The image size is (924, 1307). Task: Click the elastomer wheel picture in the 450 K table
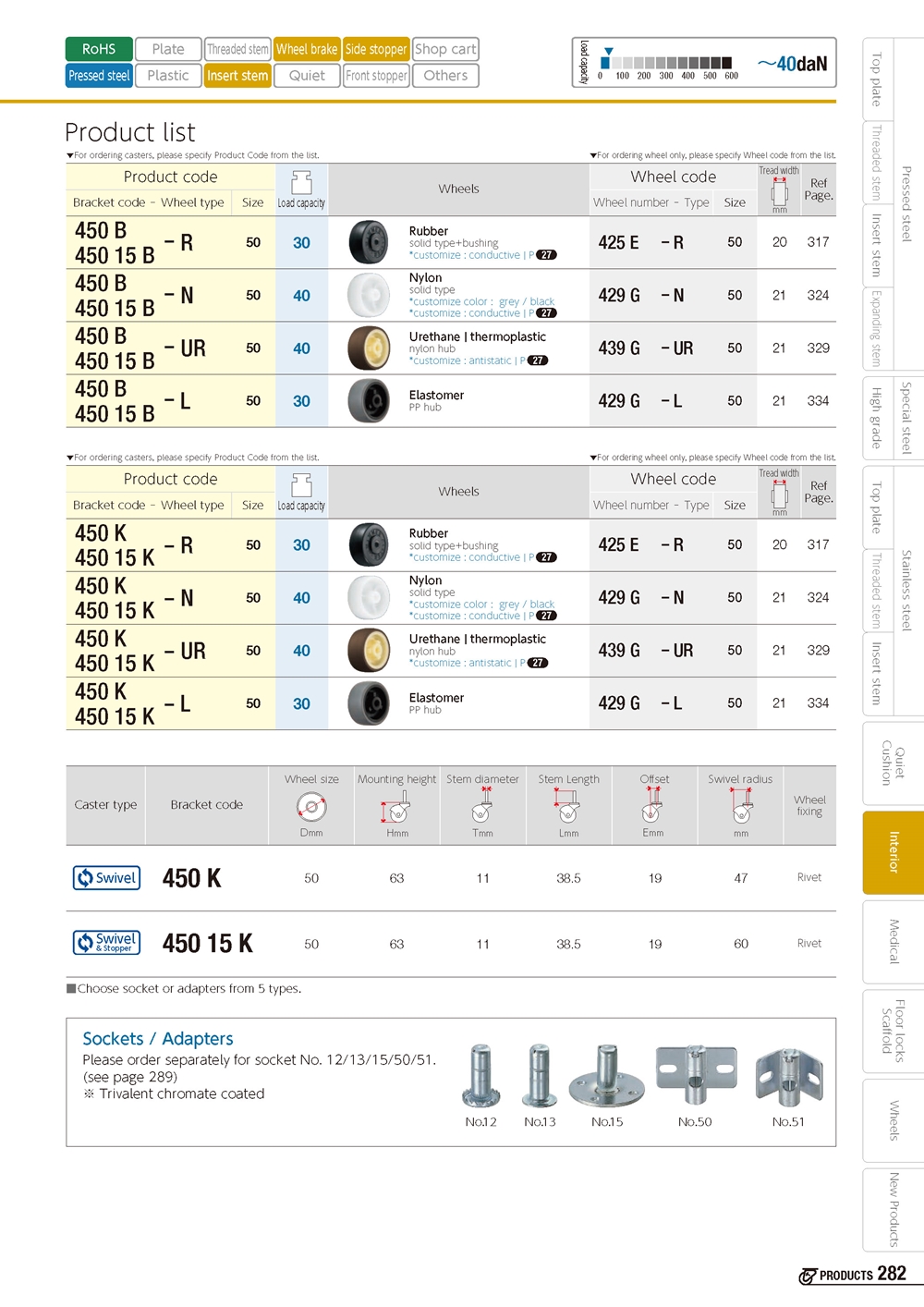tap(369, 702)
